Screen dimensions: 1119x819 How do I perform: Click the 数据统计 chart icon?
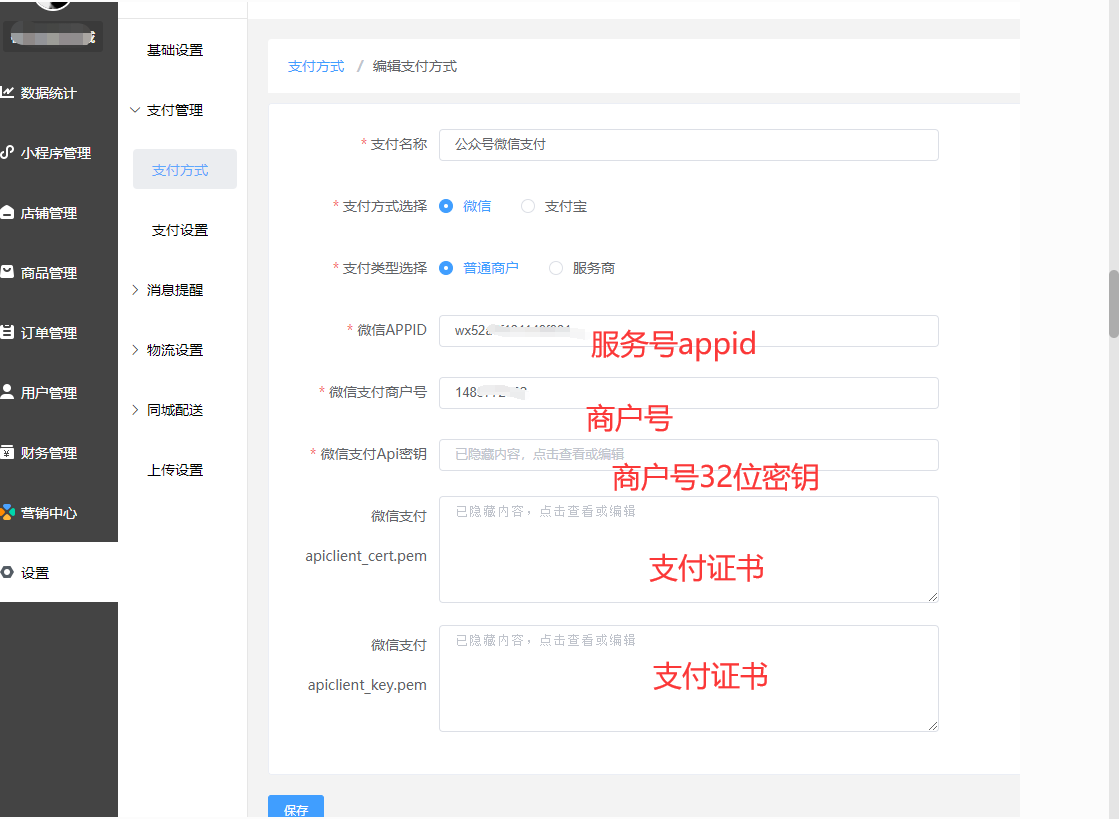click(x=7, y=92)
